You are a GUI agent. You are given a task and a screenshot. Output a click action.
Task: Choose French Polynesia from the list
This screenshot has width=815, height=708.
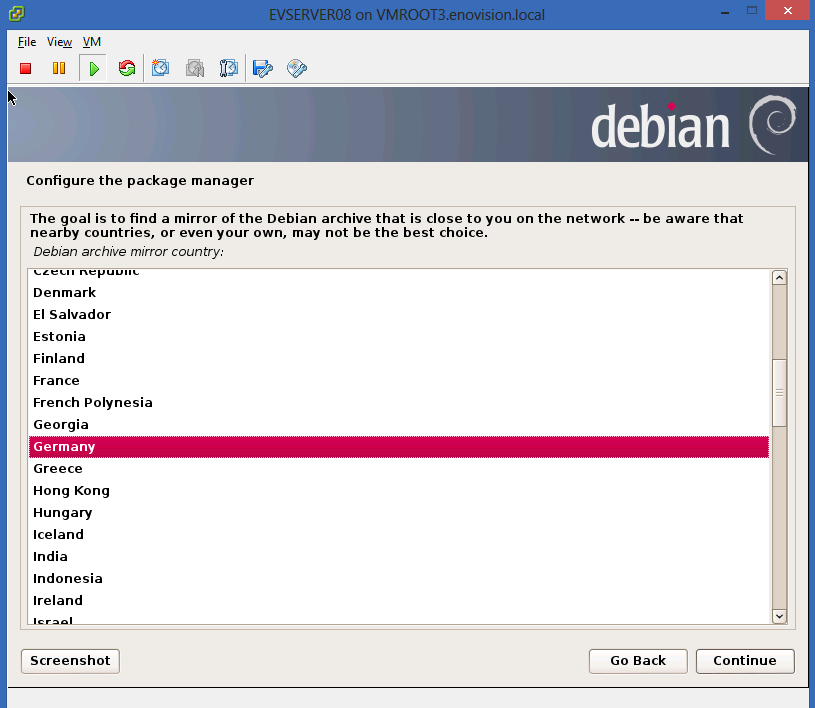pyautogui.click(x=399, y=402)
